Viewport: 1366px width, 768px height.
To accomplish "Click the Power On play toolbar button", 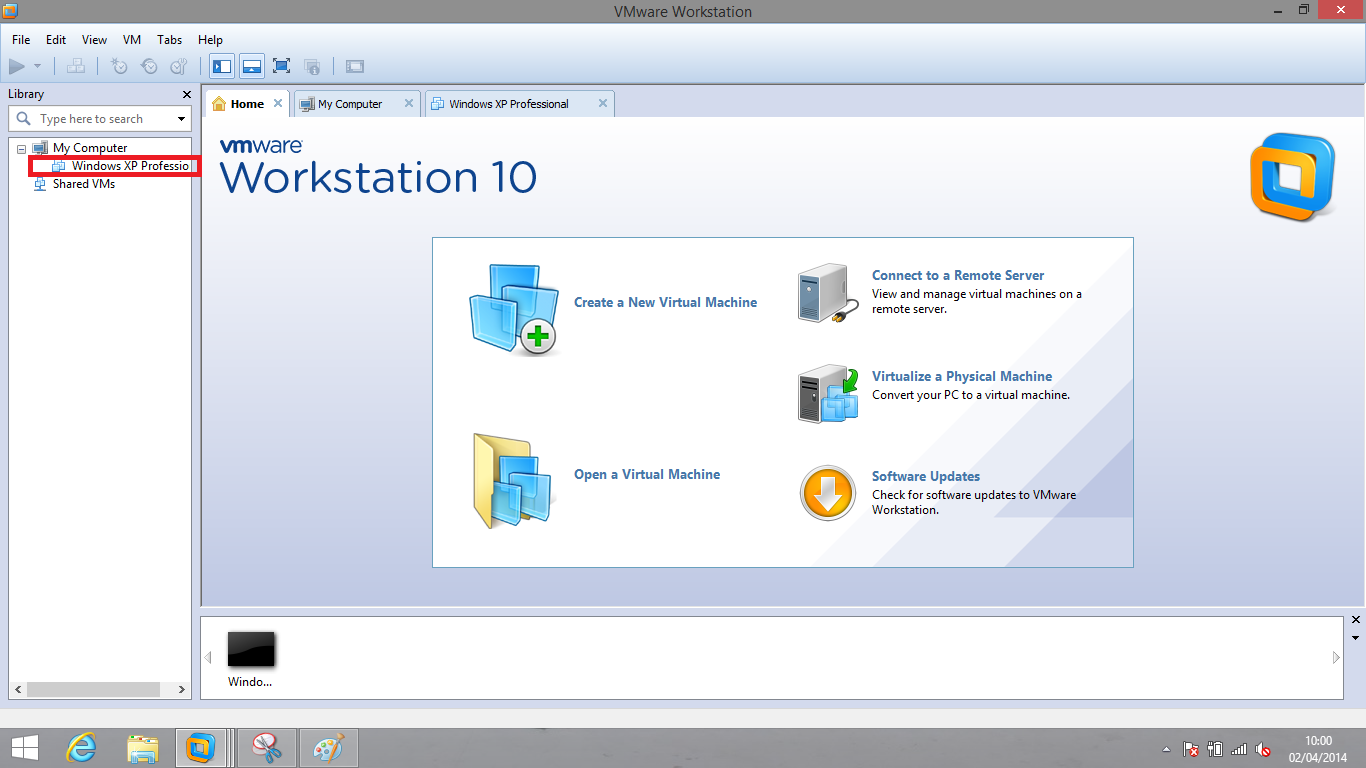I will coord(17,67).
